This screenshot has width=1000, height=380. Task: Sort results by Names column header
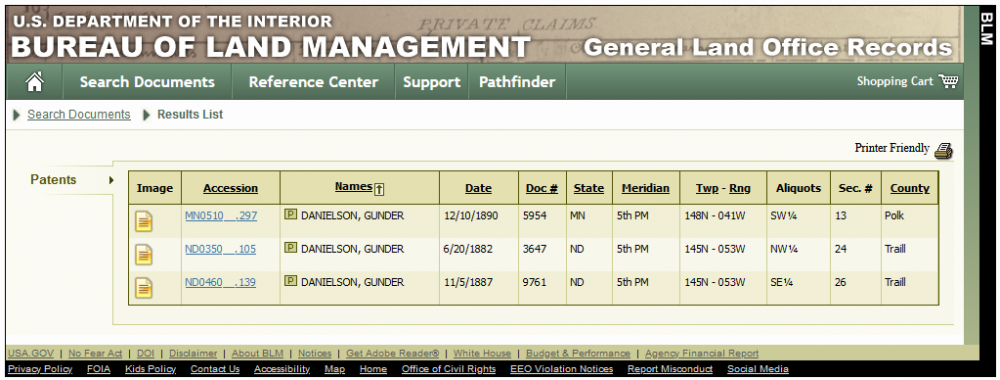(353, 187)
